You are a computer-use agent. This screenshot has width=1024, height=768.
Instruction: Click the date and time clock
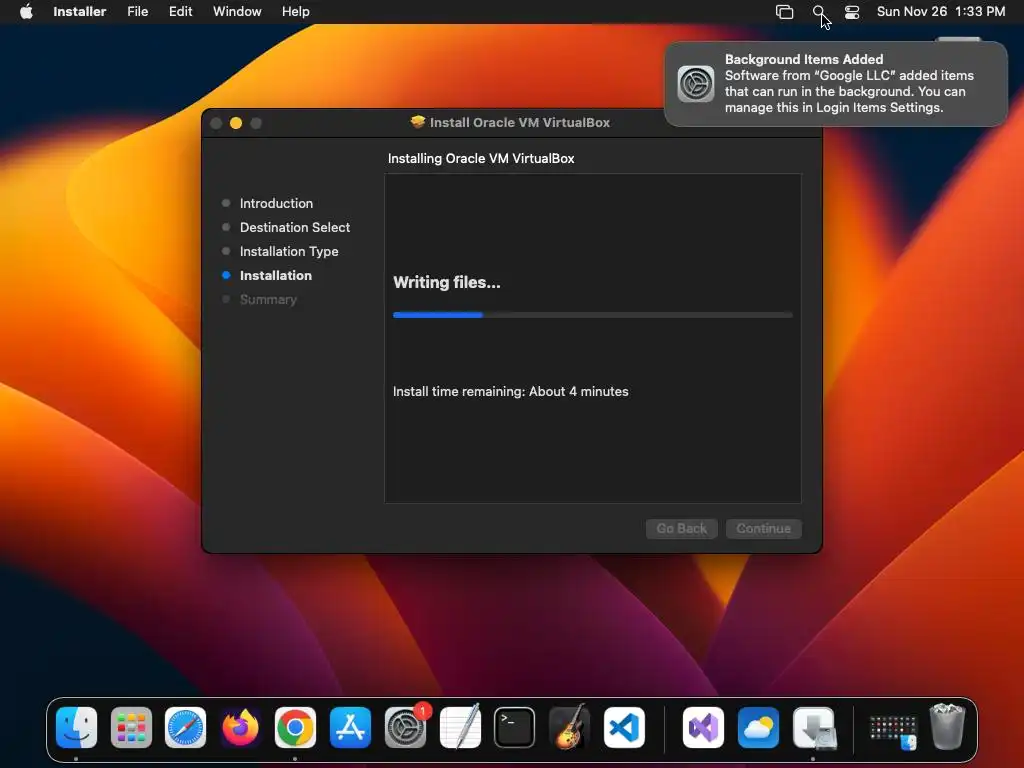(x=941, y=12)
